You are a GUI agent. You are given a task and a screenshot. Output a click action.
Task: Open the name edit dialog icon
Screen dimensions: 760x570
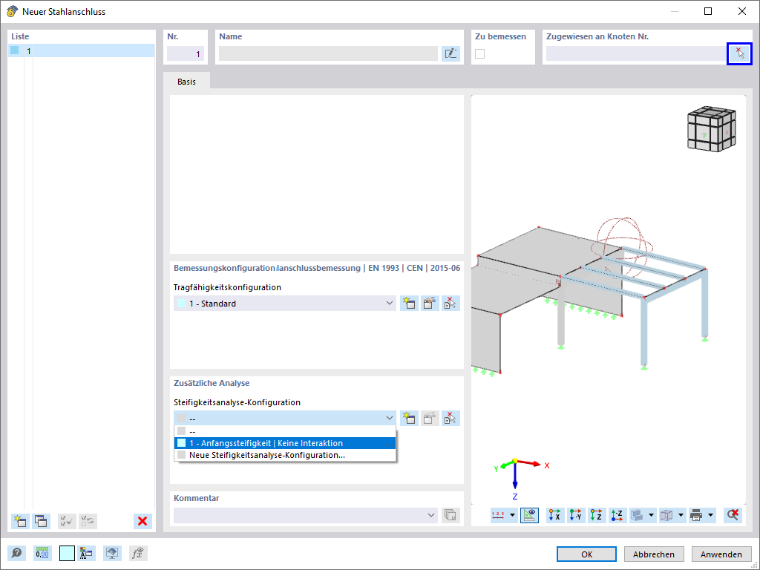click(451, 53)
